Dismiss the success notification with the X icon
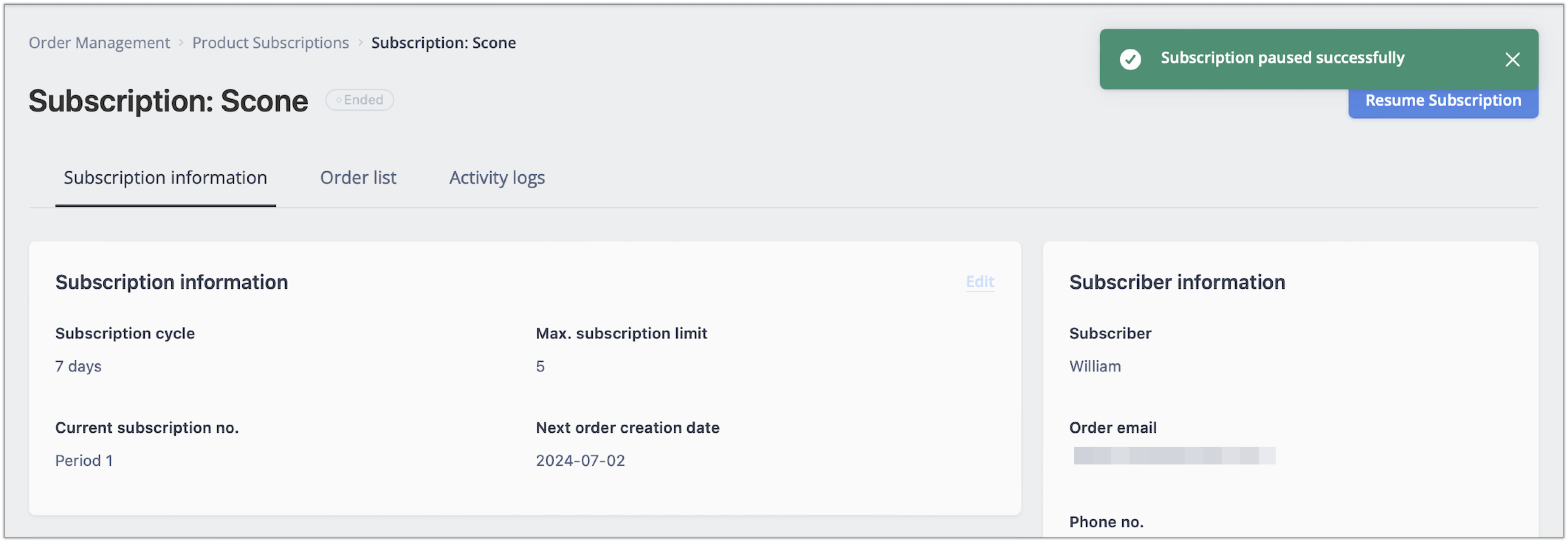This screenshot has width=1568, height=542. [1512, 59]
